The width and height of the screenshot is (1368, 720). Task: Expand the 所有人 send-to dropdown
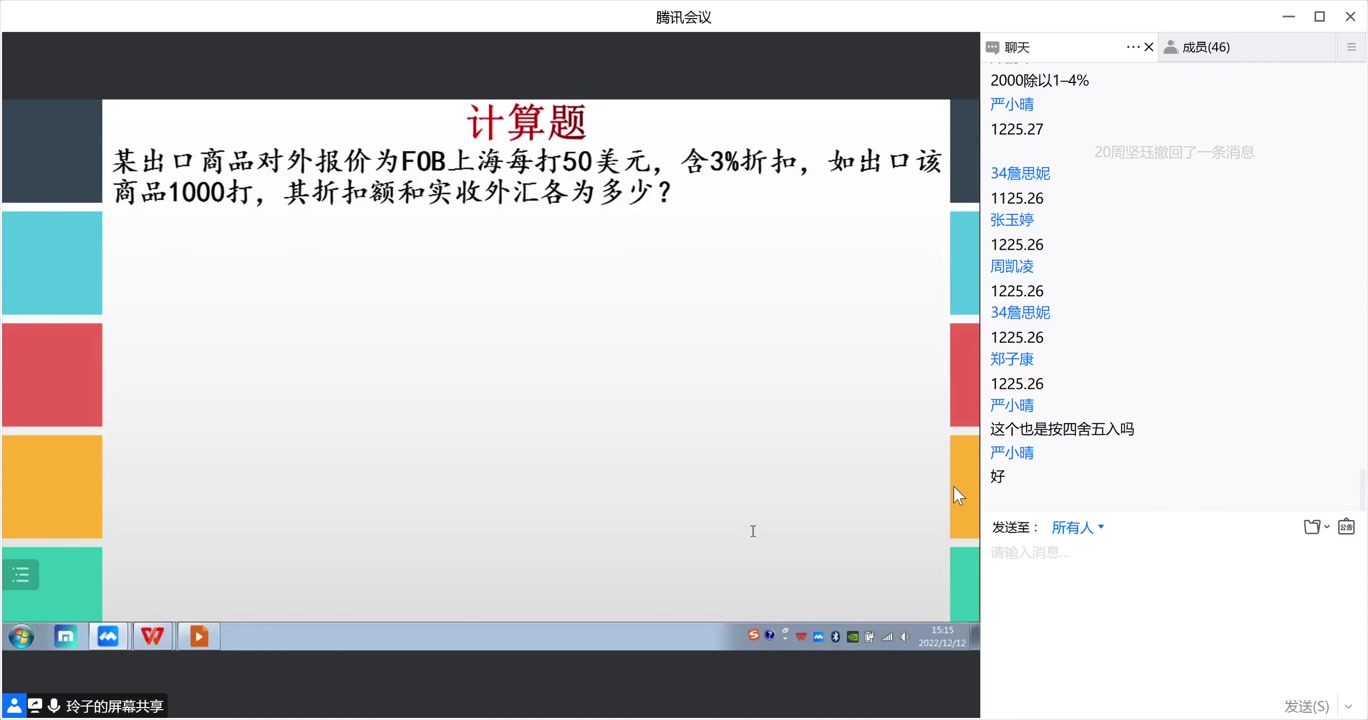click(1078, 527)
